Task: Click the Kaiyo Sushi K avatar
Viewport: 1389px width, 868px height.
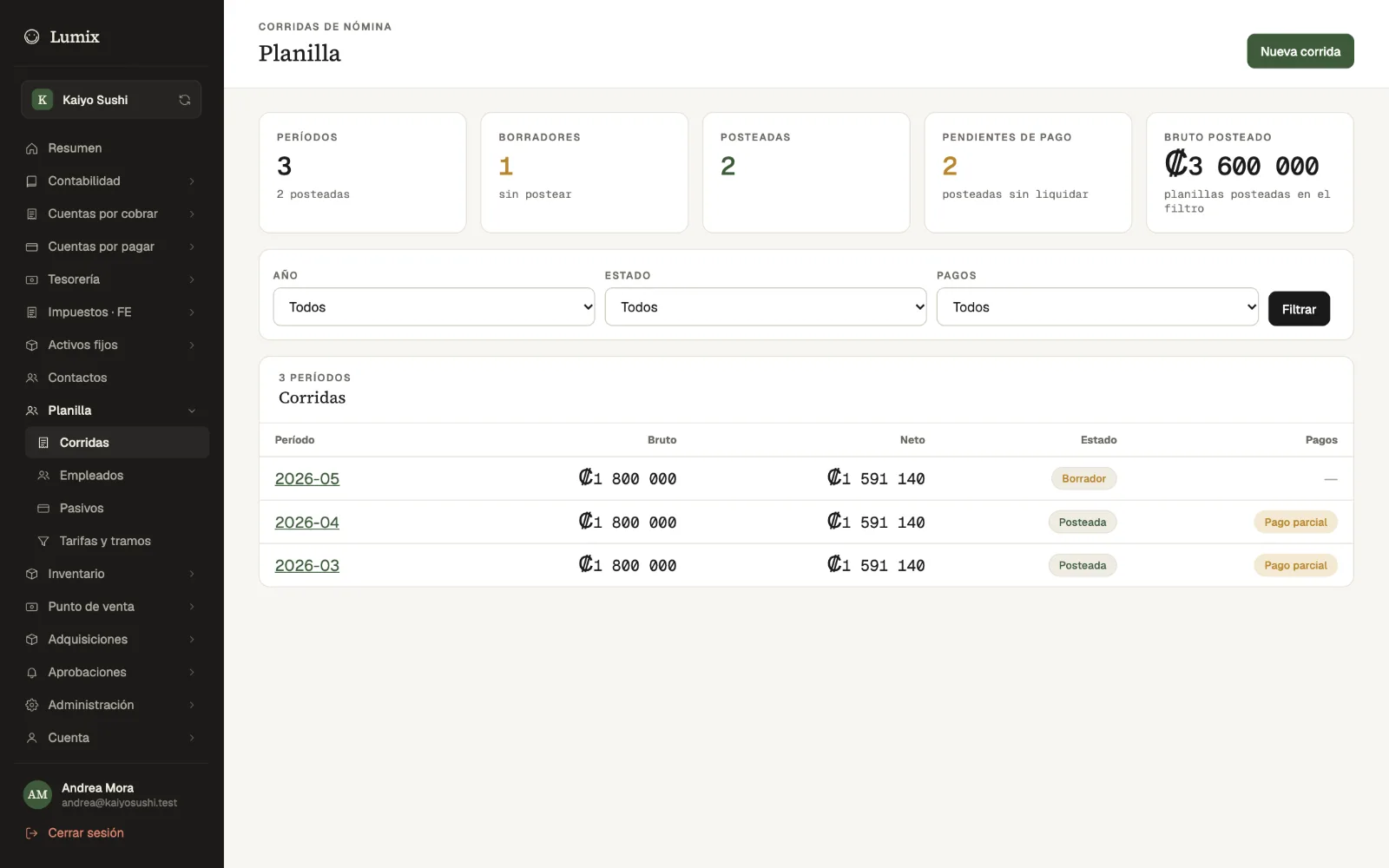Action: pos(42,100)
